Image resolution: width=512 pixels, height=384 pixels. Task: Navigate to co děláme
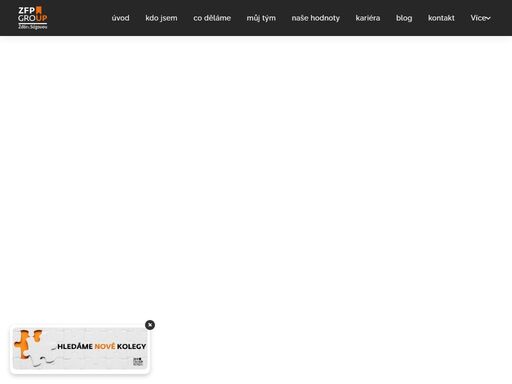212,18
